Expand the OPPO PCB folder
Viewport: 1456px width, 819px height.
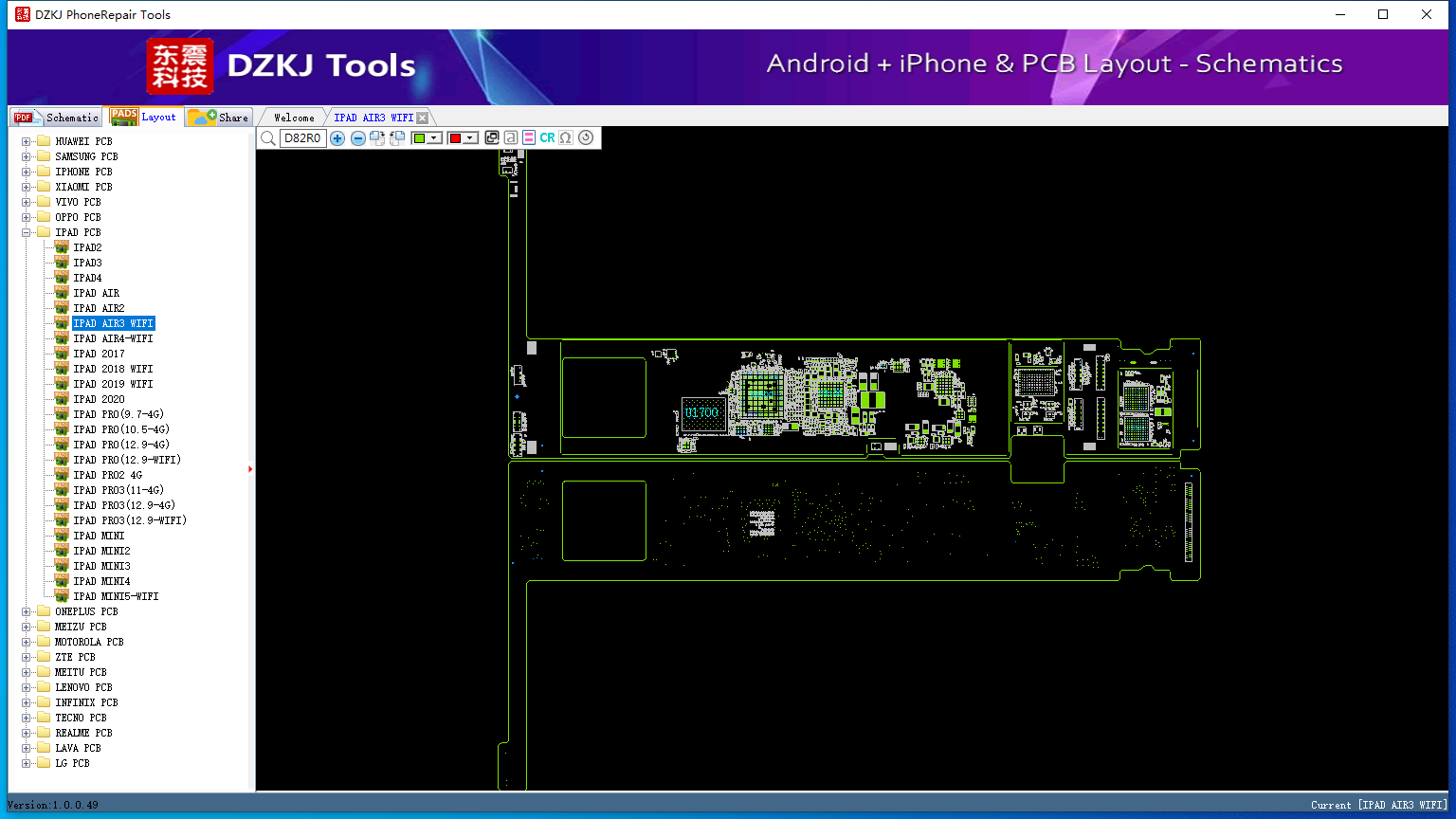click(27, 217)
